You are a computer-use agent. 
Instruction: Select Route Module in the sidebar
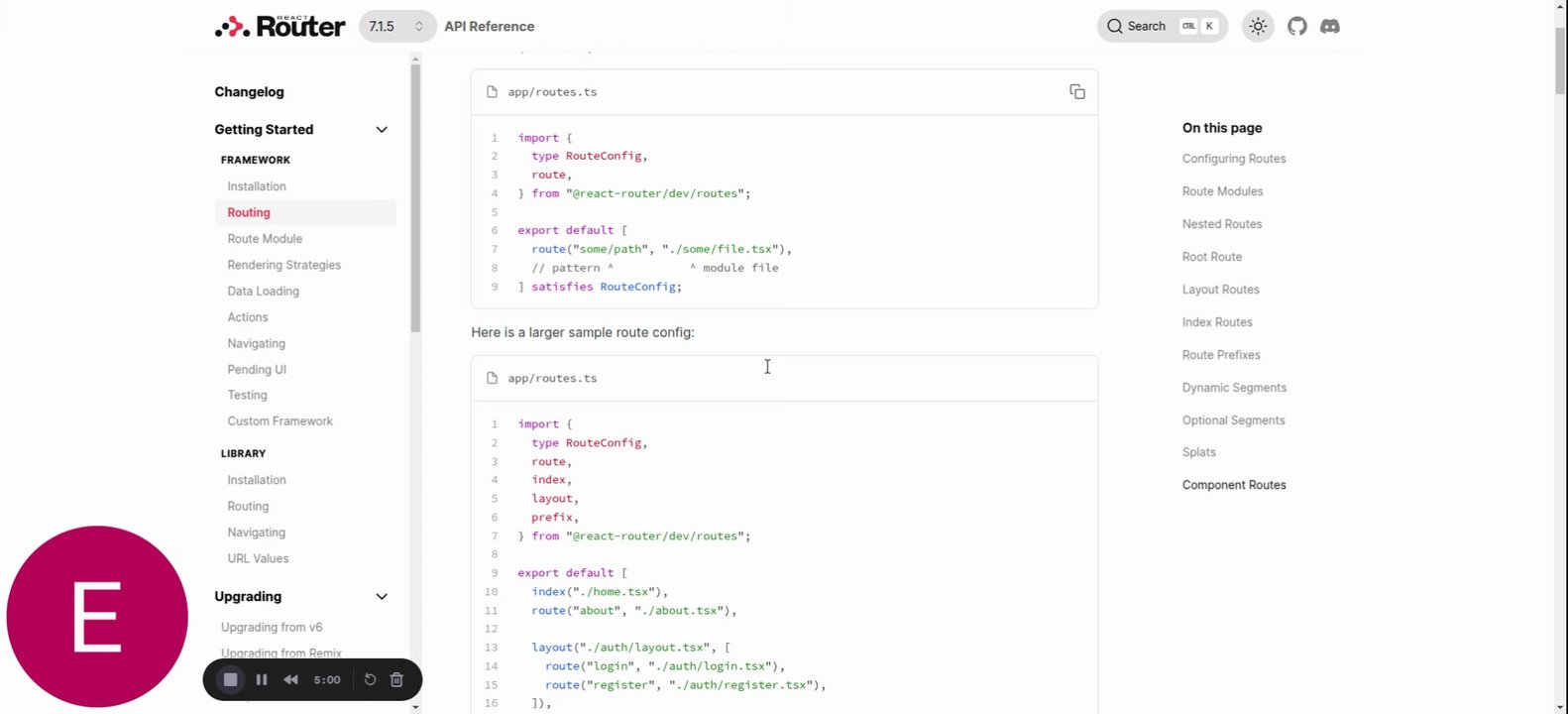265,239
